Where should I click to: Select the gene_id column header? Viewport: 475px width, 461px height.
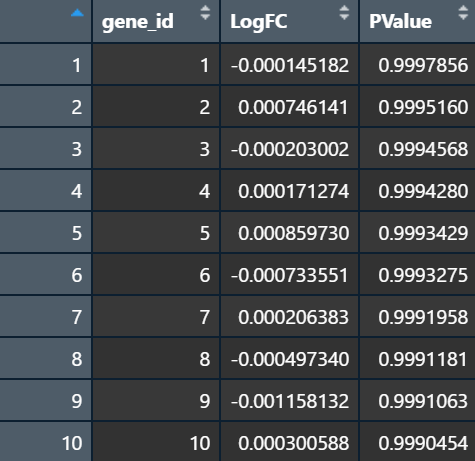[156, 21]
